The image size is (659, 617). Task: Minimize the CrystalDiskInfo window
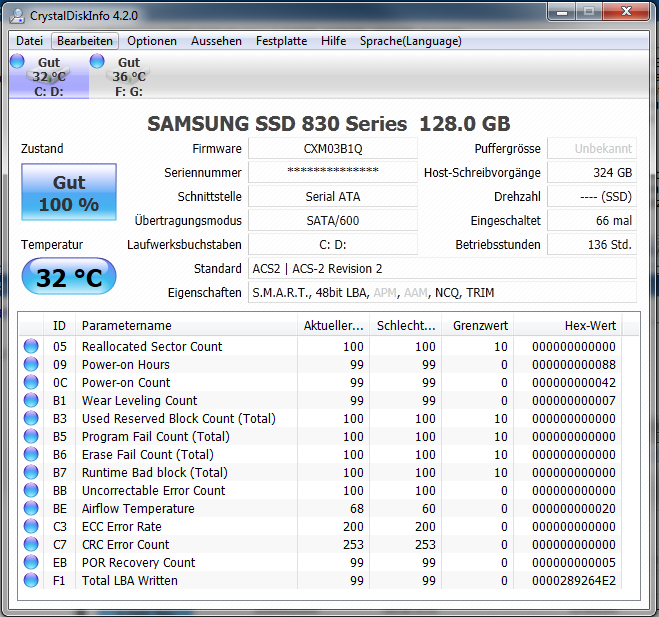[562, 12]
